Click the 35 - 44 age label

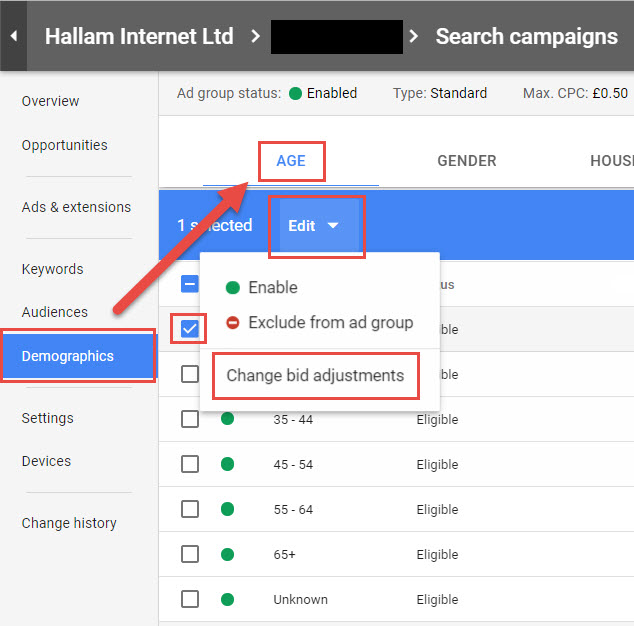pyautogui.click(x=293, y=420)
